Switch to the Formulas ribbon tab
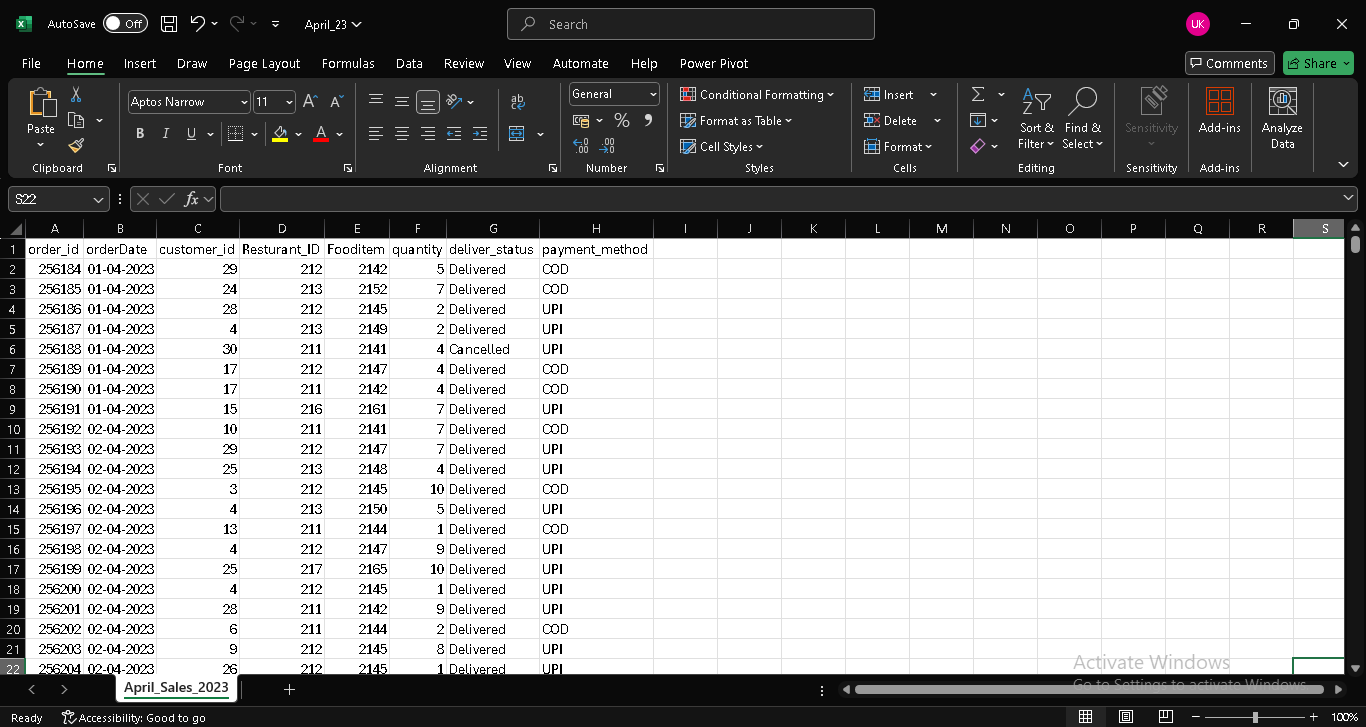1366x727 pixels. click(x=348, y=63)
